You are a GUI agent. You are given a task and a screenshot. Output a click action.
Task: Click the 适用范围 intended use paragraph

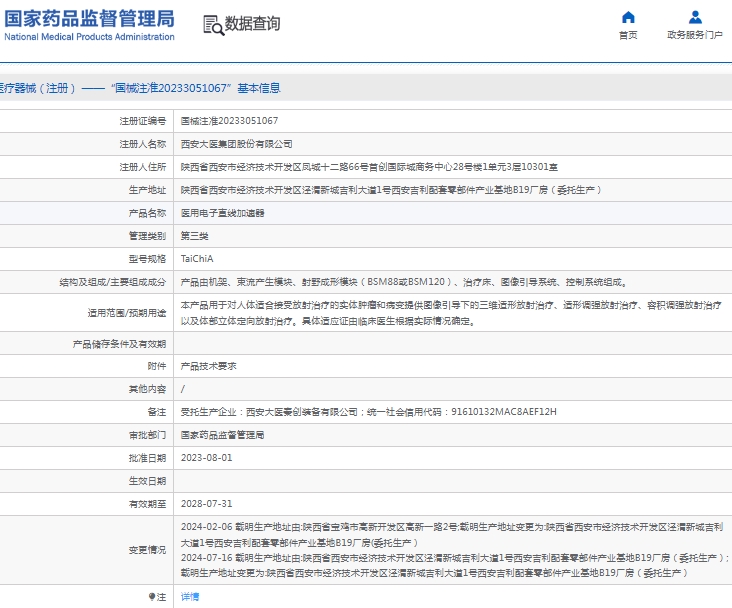pos(451,313)
